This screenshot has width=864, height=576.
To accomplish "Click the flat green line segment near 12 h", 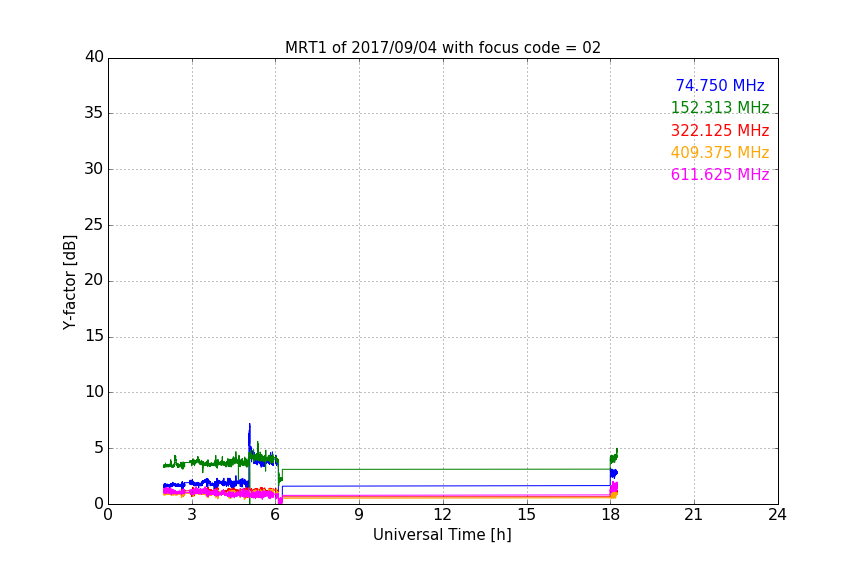I will click(444, 470).
